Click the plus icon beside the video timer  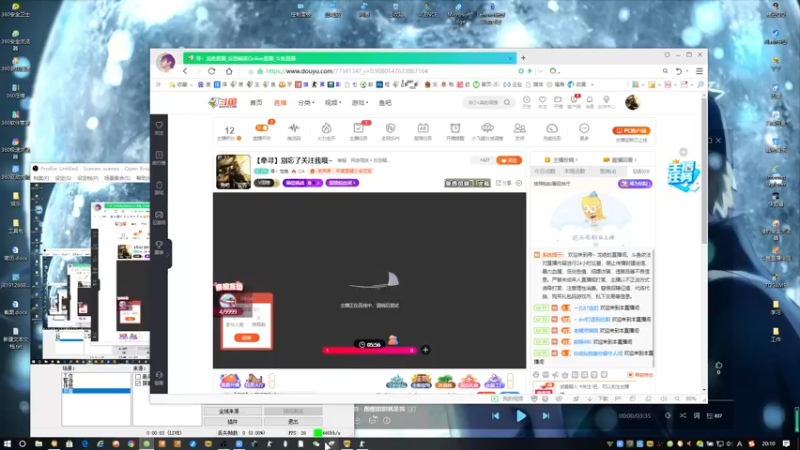point(426,350)
